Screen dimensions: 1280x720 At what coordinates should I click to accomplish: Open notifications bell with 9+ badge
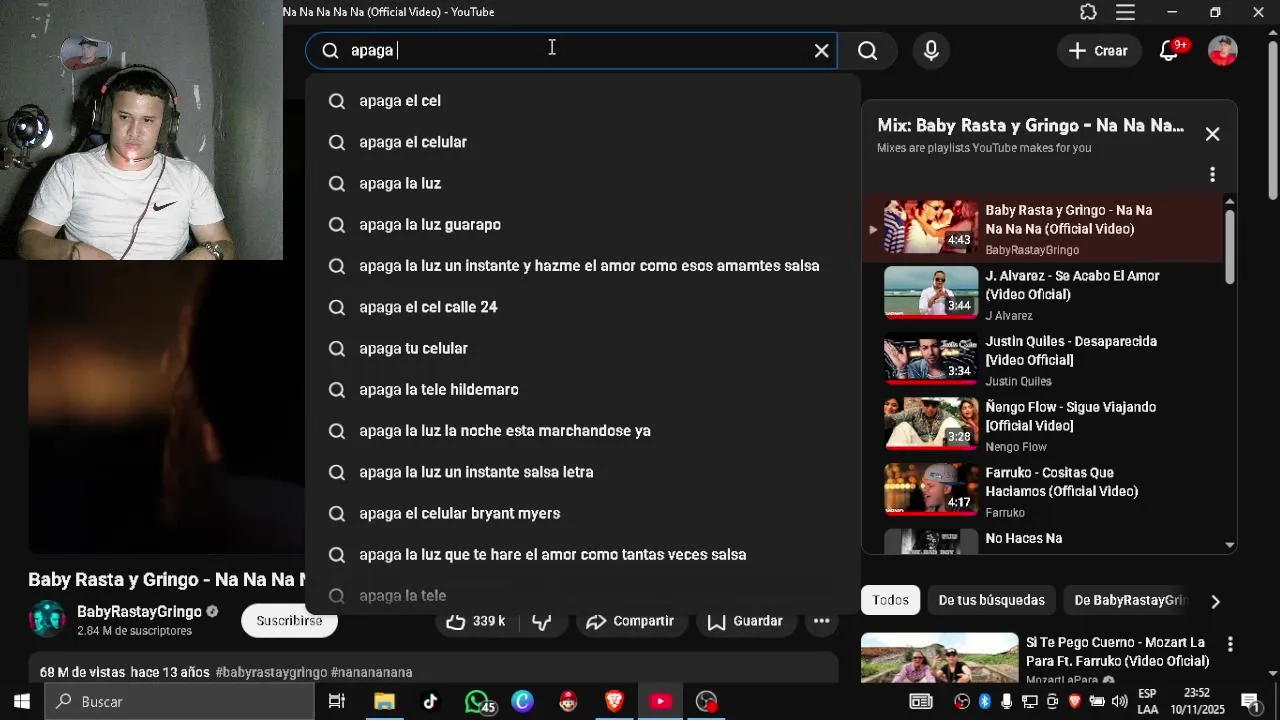(x=1169, y=51)
